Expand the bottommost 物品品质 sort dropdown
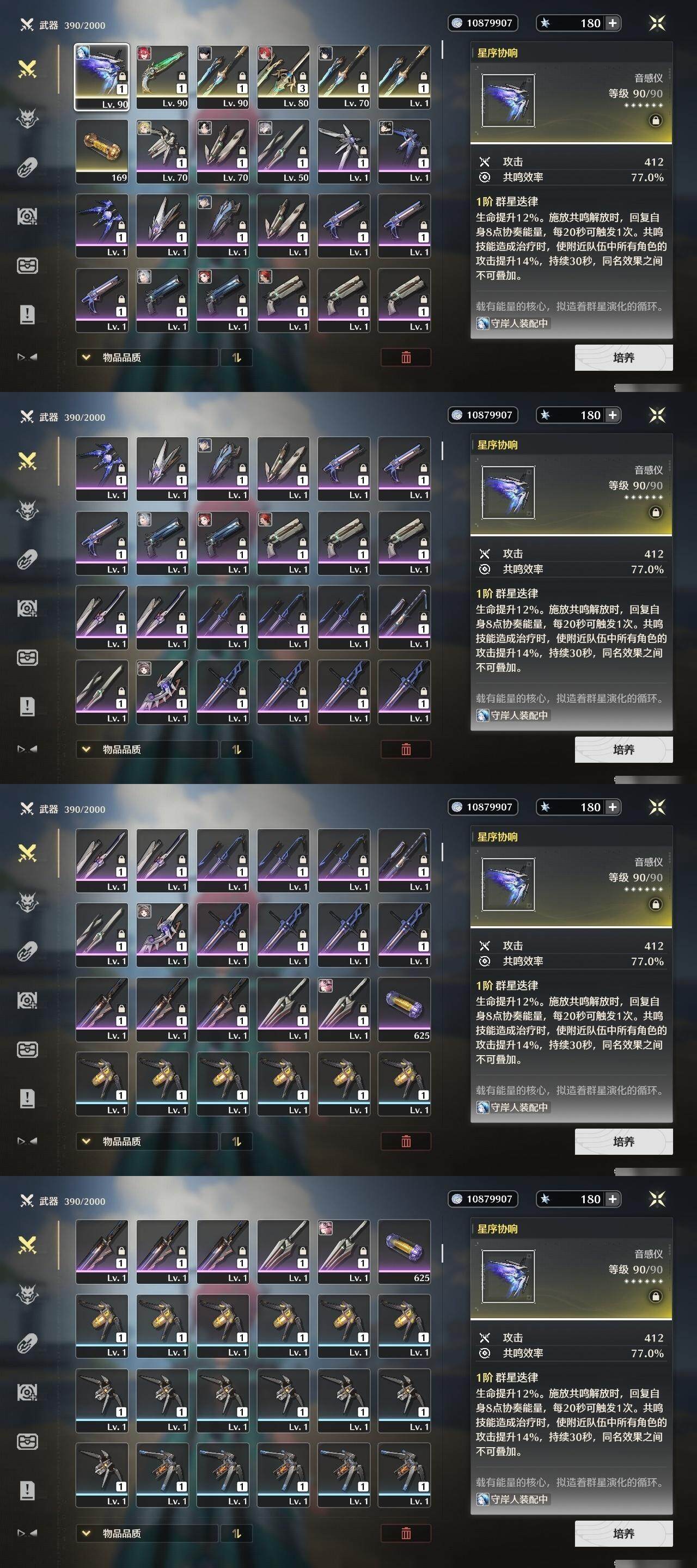The width and height of the screenshot is (697, 1568). coord(146,1533)
